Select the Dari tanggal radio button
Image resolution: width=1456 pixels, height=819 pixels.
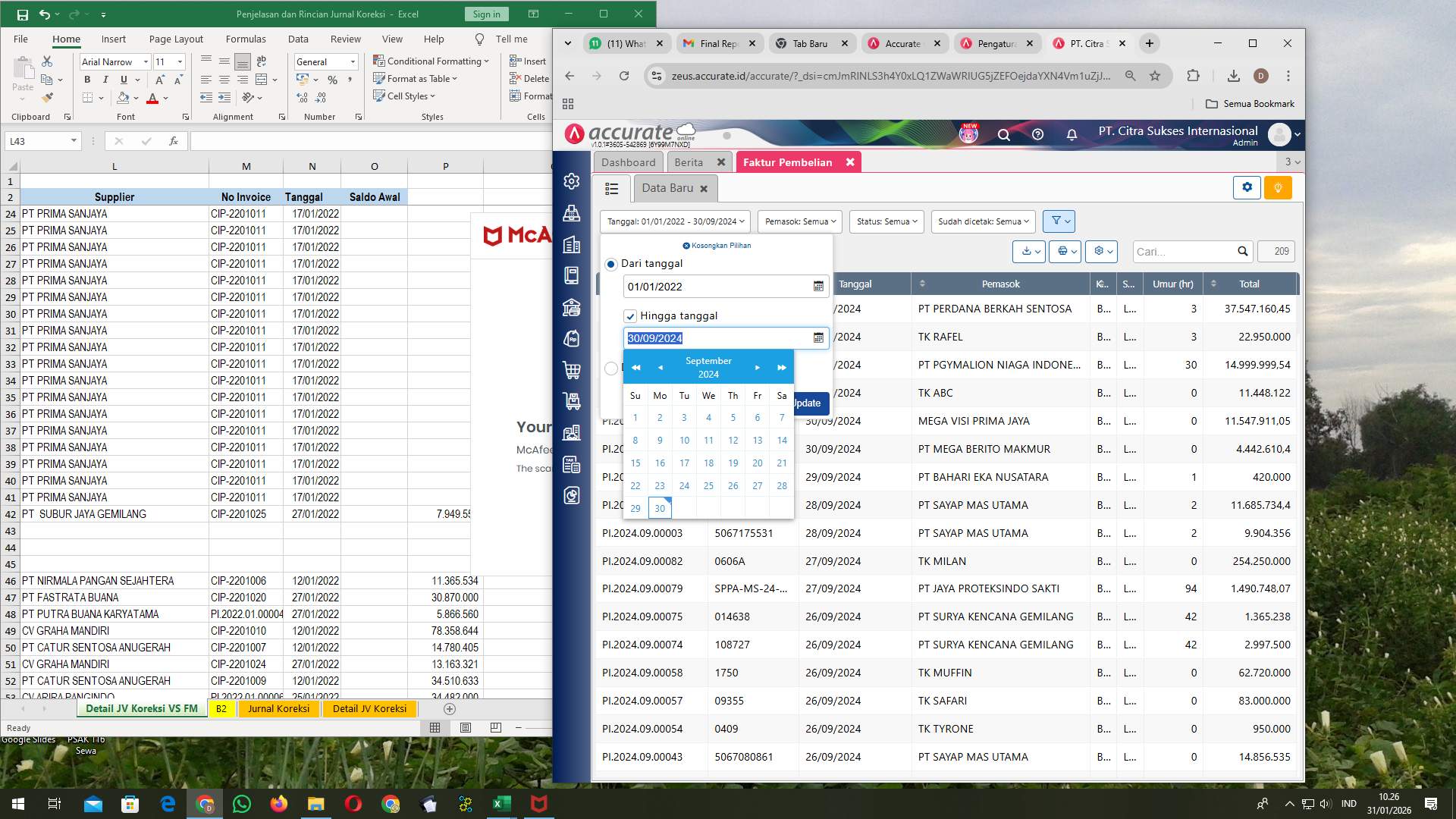(611, 264)
